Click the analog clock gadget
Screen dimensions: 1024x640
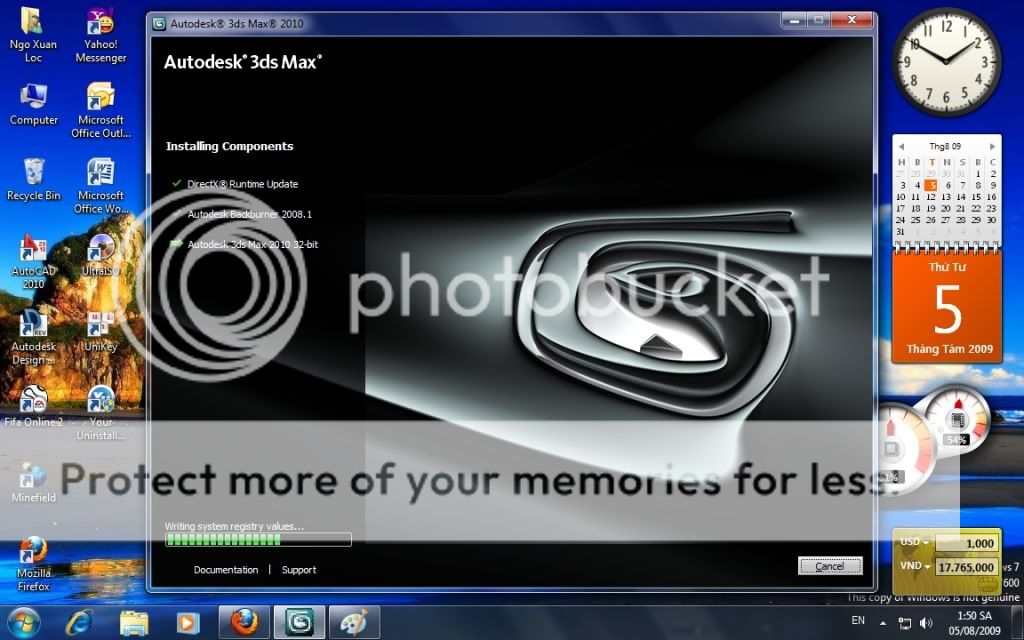946,61
